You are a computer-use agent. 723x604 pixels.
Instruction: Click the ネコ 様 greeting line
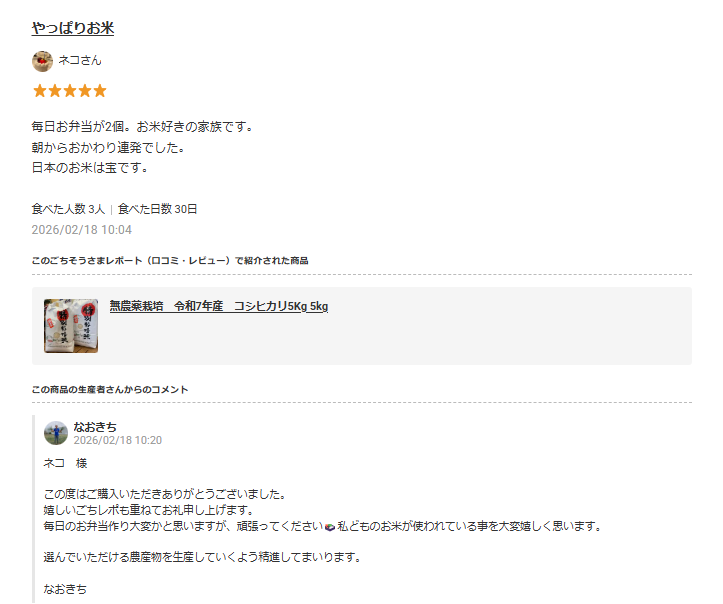pos(65,463)
